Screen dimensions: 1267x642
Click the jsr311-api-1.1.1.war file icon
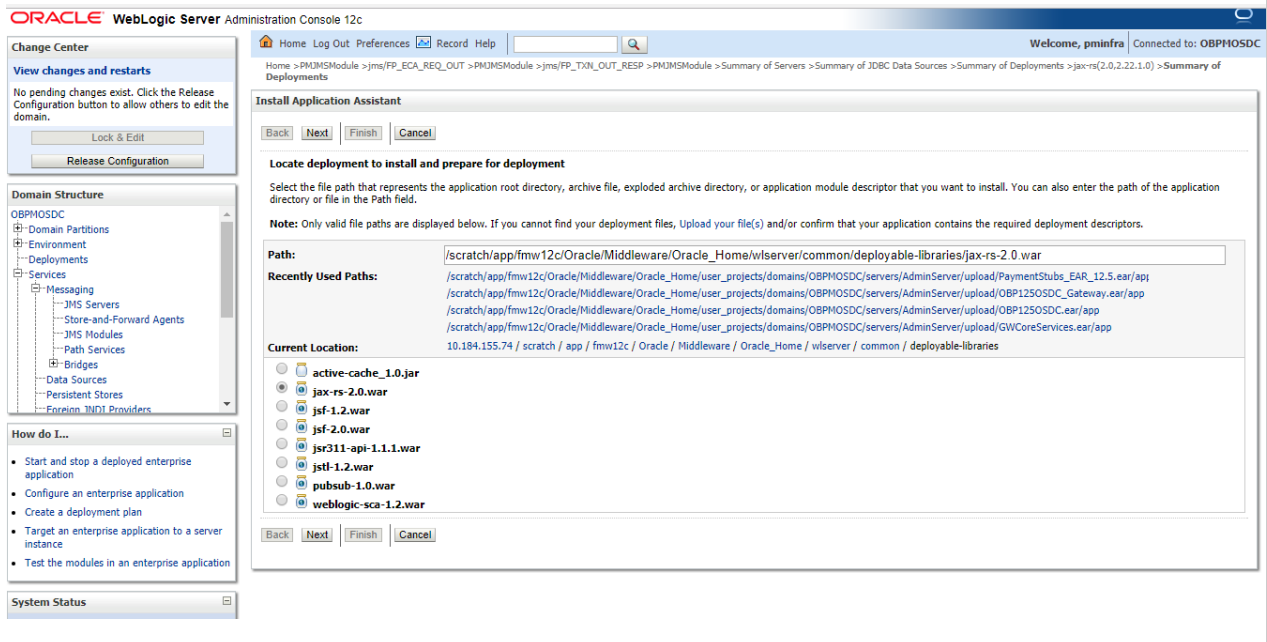click(302, 446)
